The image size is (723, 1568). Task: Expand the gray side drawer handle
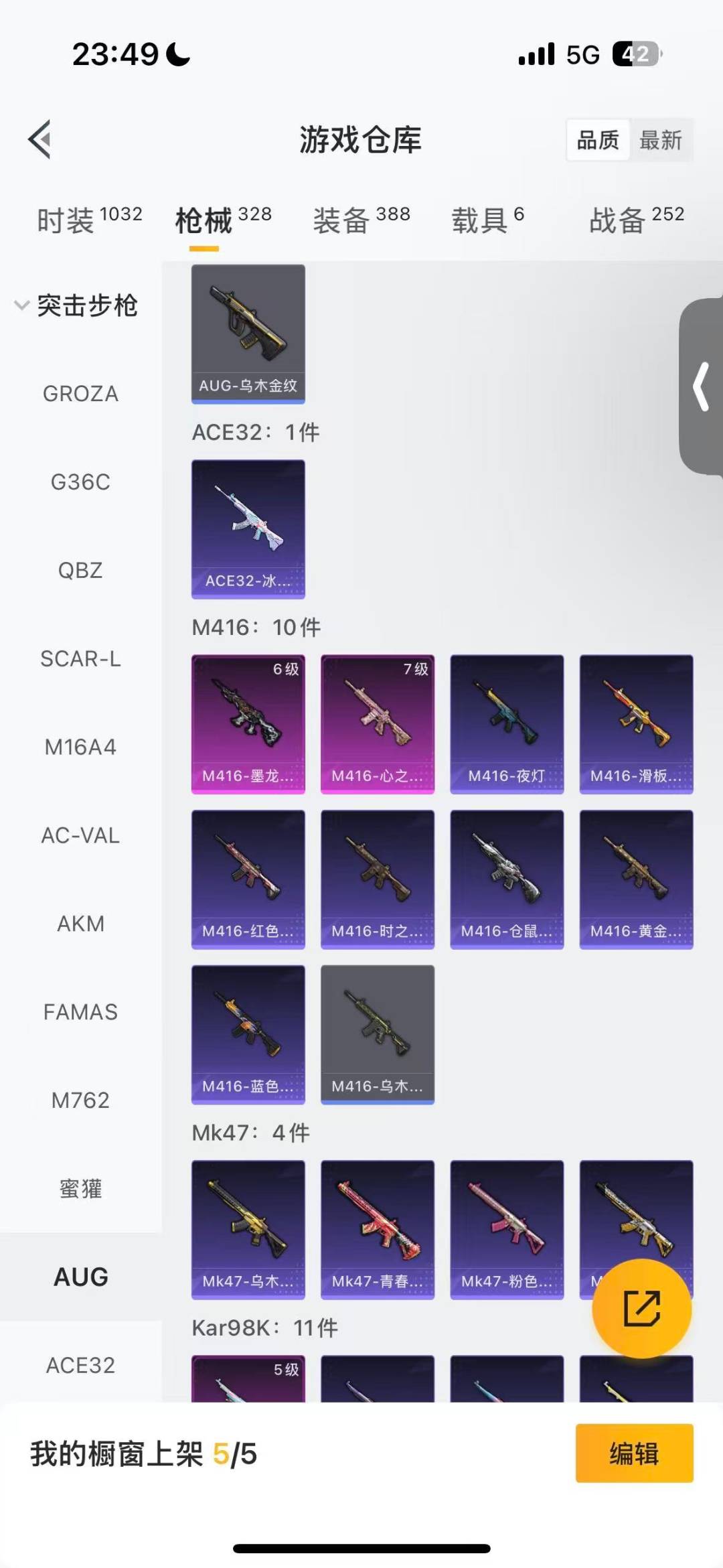[701, 386]
